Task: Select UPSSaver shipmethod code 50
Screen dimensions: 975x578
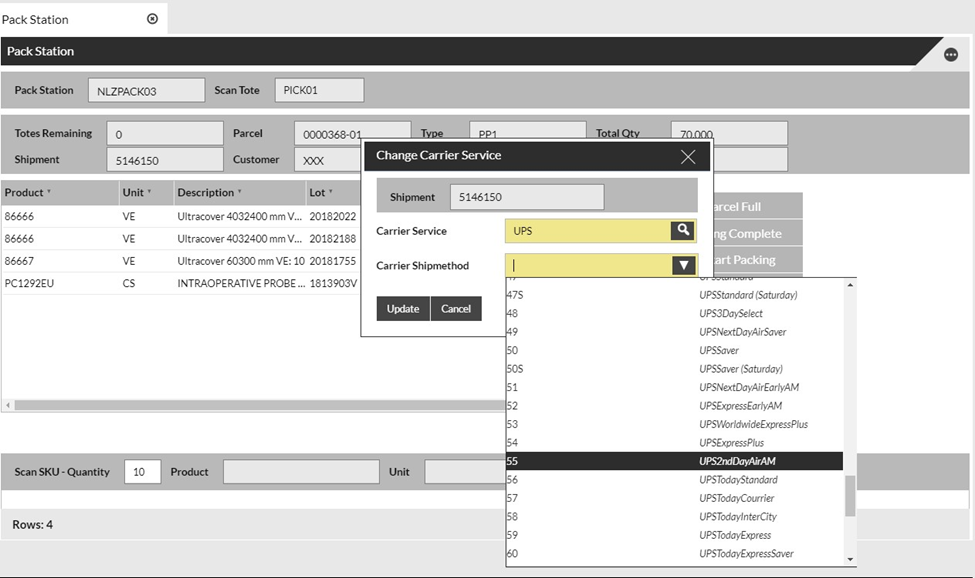Action: coord(674,350)
